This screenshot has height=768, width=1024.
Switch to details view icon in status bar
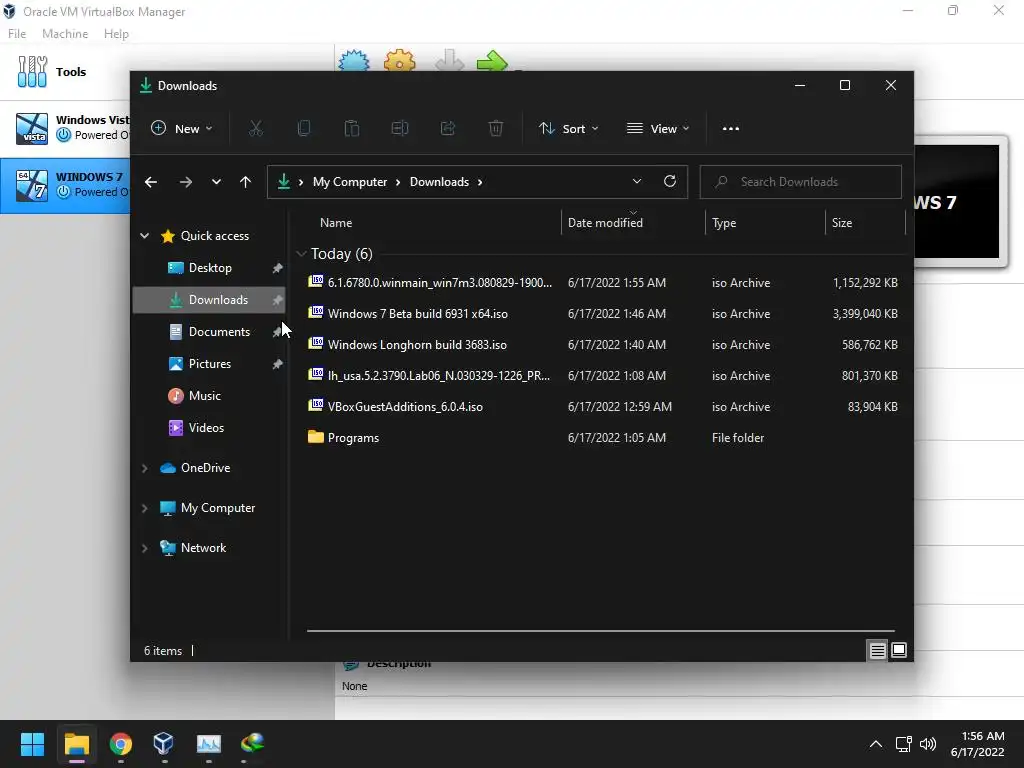point(877,650)
